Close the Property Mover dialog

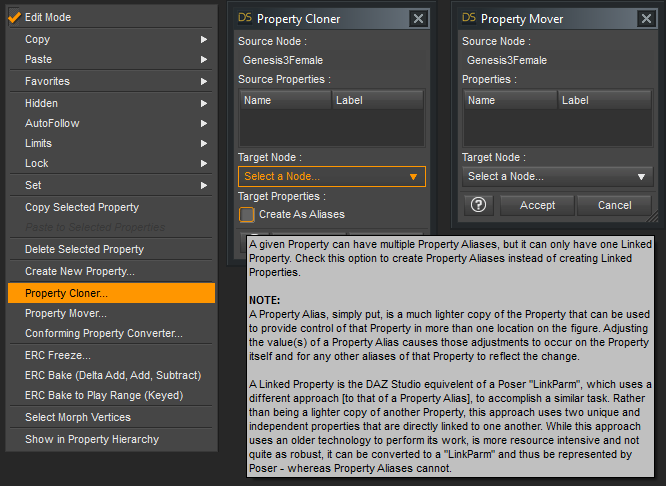(643, 18)
